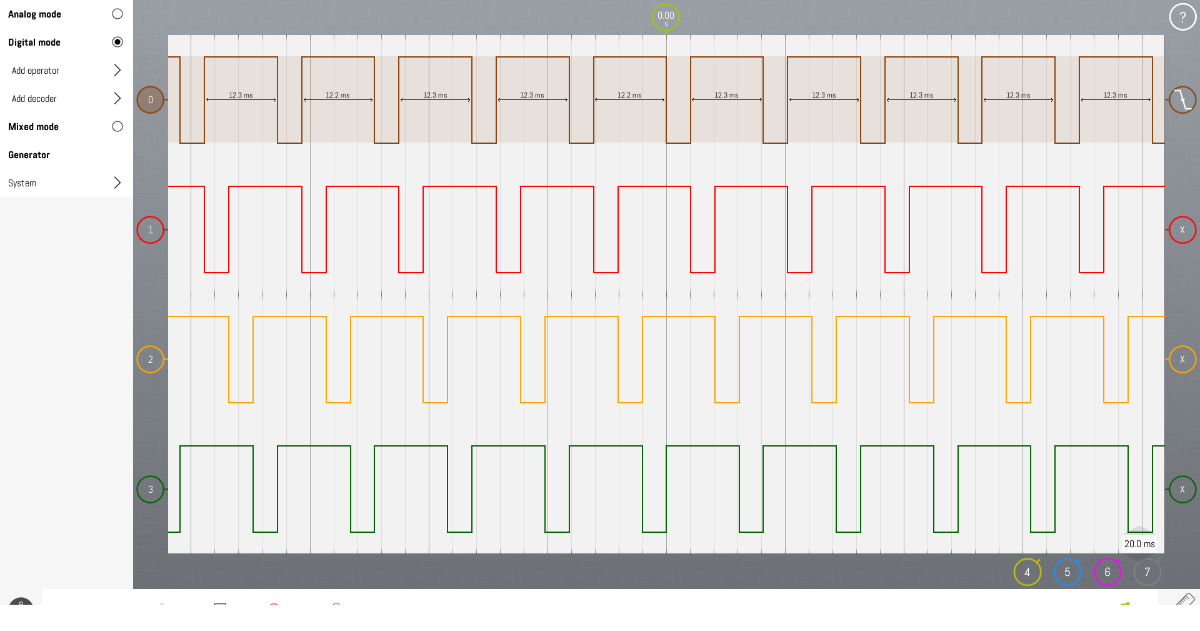Select the red channel 1 indicator
Viewport: 1200px width, 631px height.
pyautogui.click(x=150, y=230)
